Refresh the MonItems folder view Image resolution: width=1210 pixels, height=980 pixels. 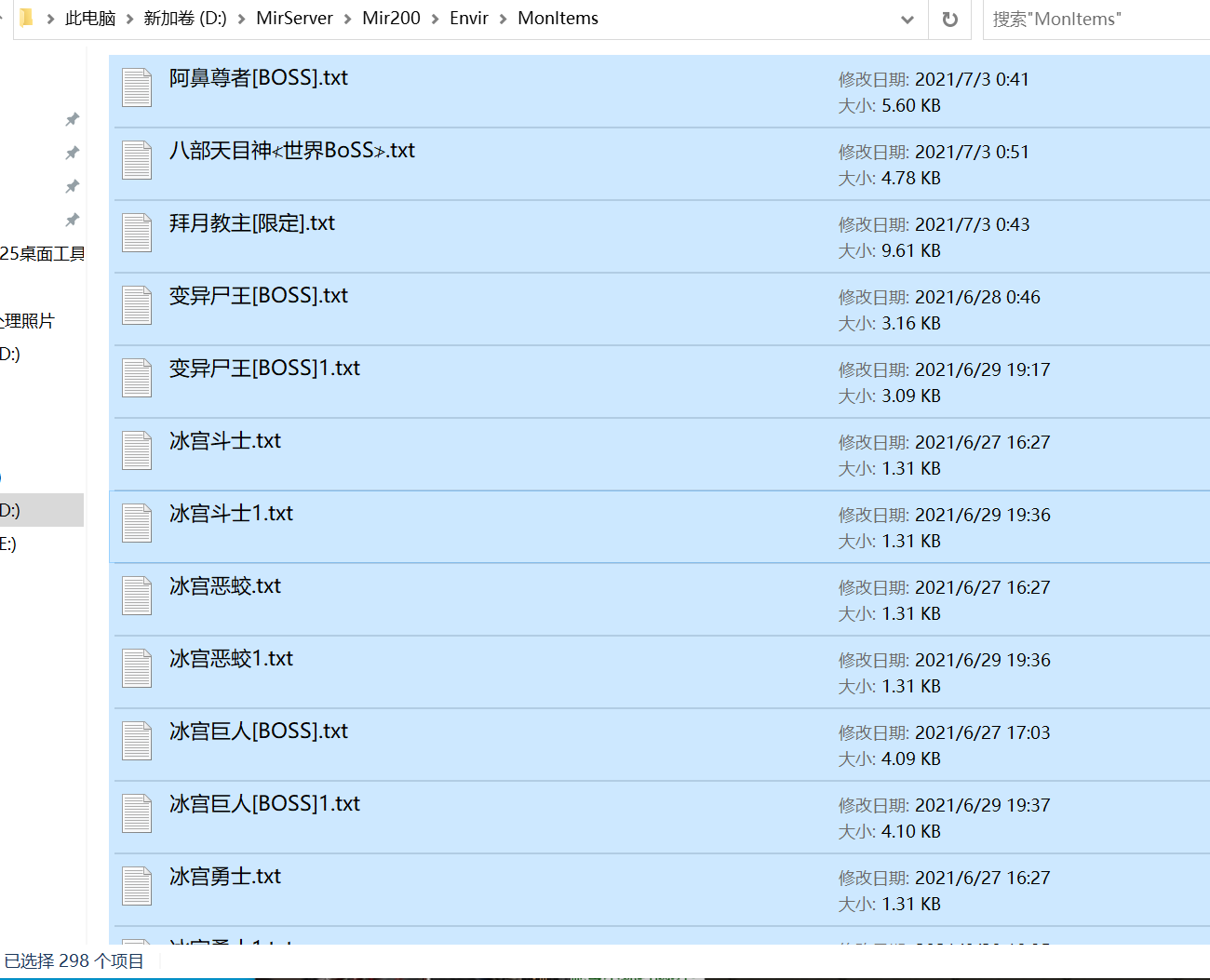click(x=950, y=20)
